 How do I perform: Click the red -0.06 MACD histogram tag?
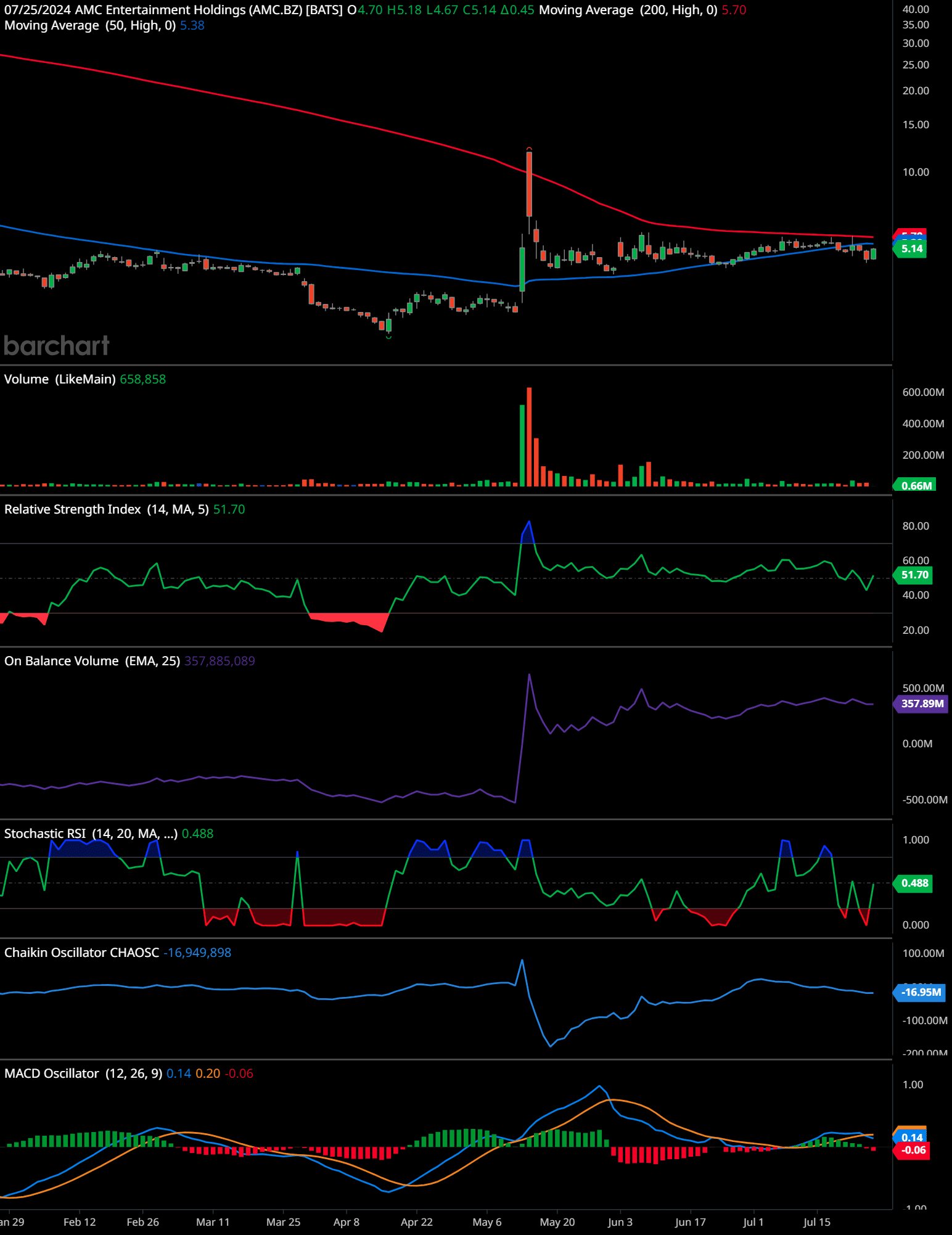coord(912,1150)
